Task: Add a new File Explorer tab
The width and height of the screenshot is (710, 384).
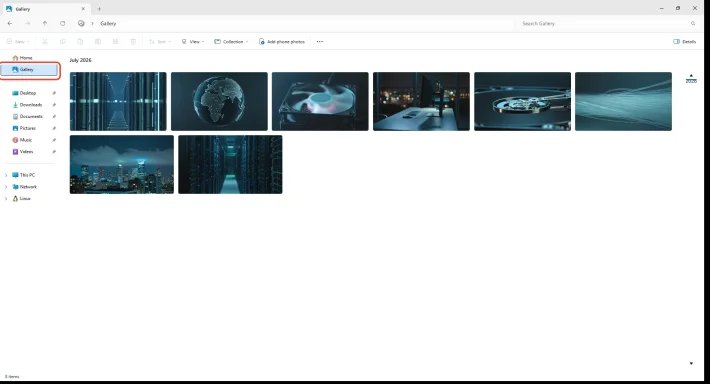Action: point(99,9)
